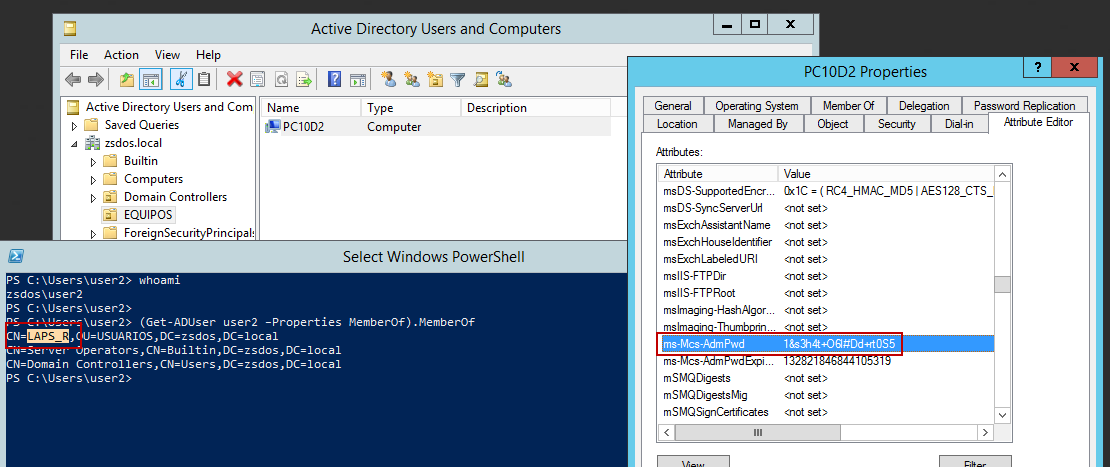Click attribute list vertical scrollbar down arrow
Image resolution: width=1110 pixels, height=467 pixels.
[x=1002, y=415]
